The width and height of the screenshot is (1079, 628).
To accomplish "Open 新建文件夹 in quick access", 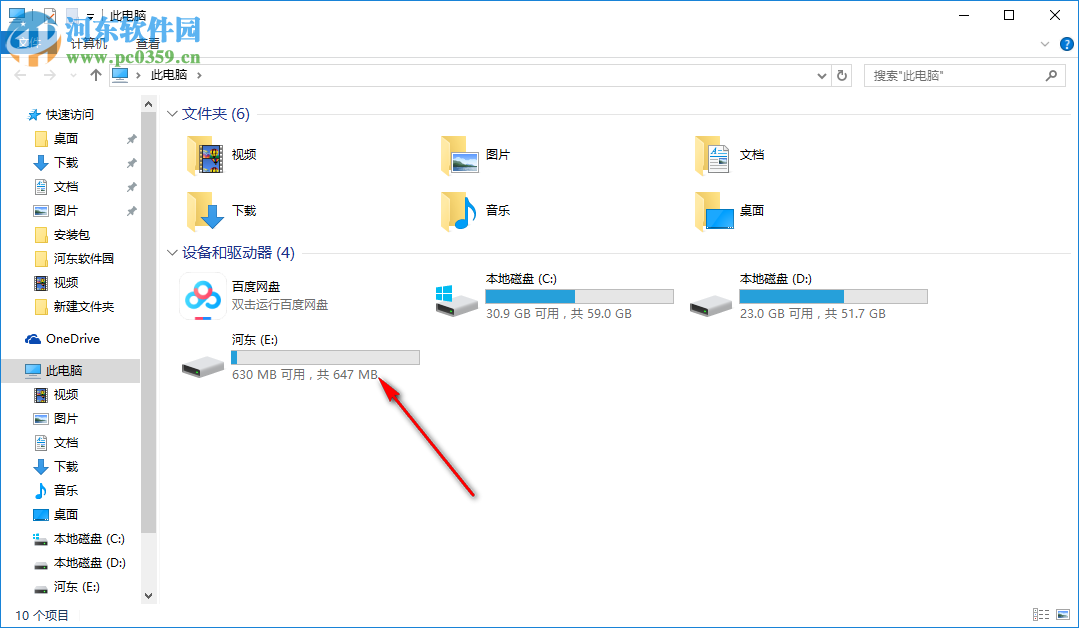I will pyautogui.click(x=83, y=307).
